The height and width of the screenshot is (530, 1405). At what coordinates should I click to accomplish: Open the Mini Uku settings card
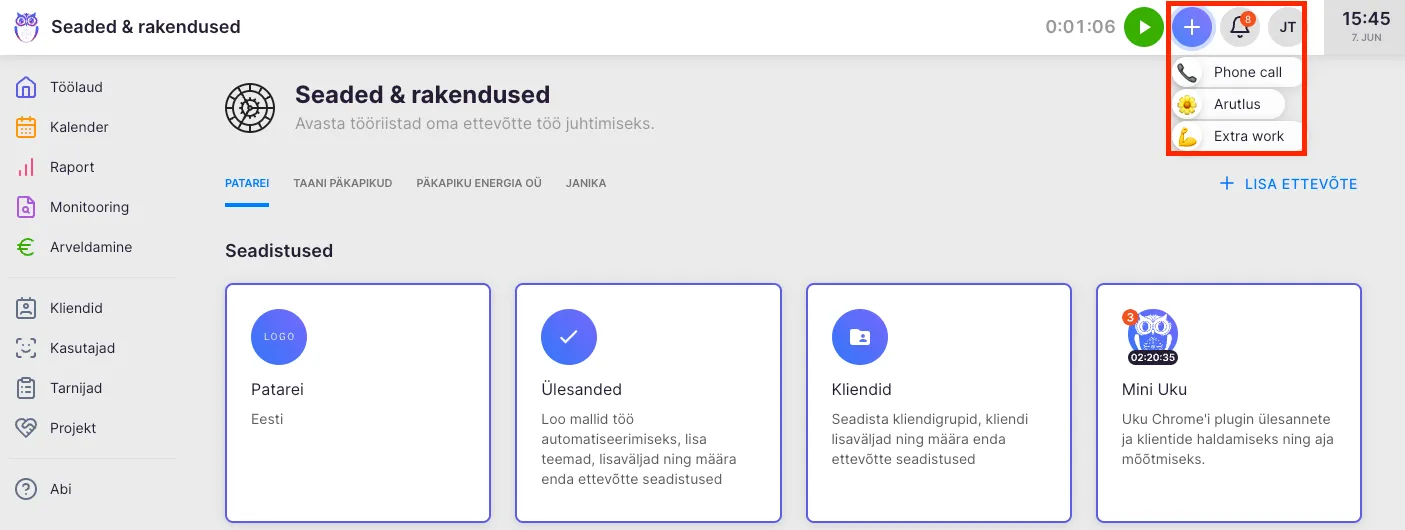(x=1228, y=402)
